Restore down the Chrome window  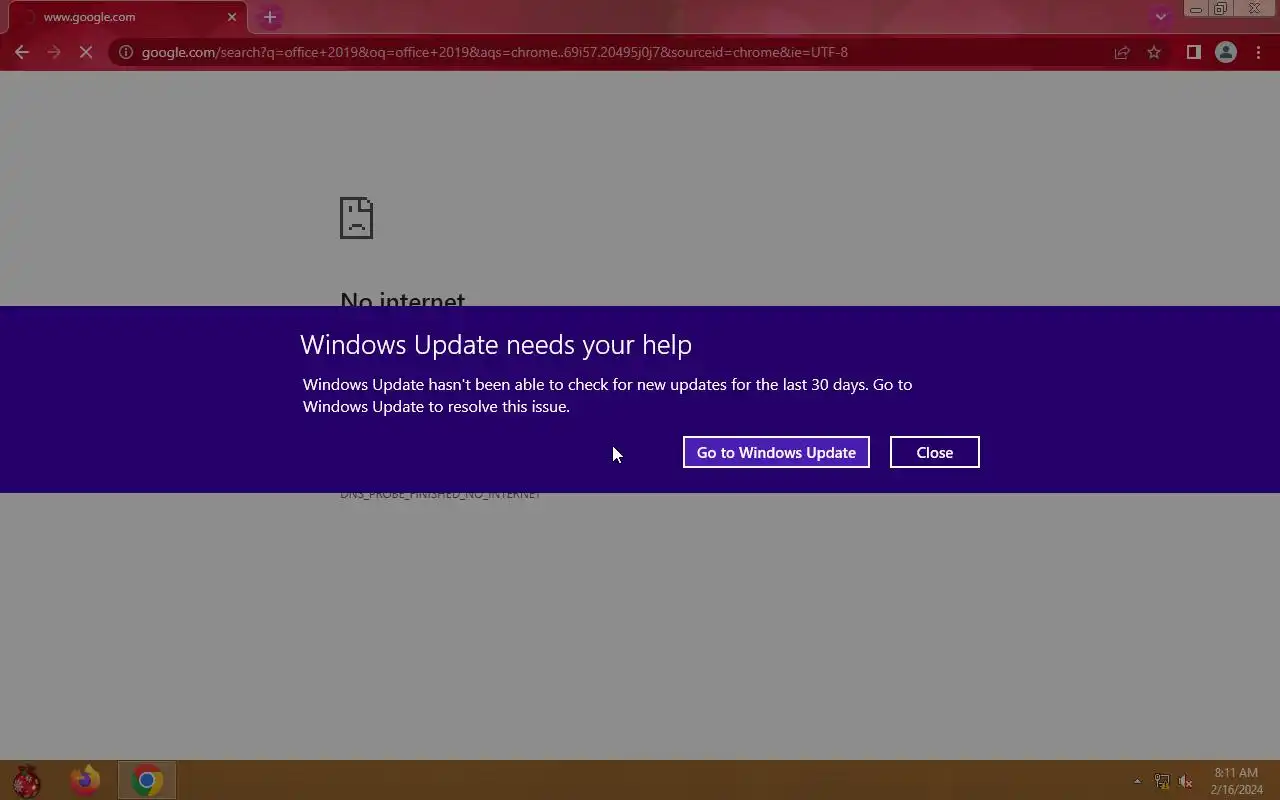[x=1221, y=9]
